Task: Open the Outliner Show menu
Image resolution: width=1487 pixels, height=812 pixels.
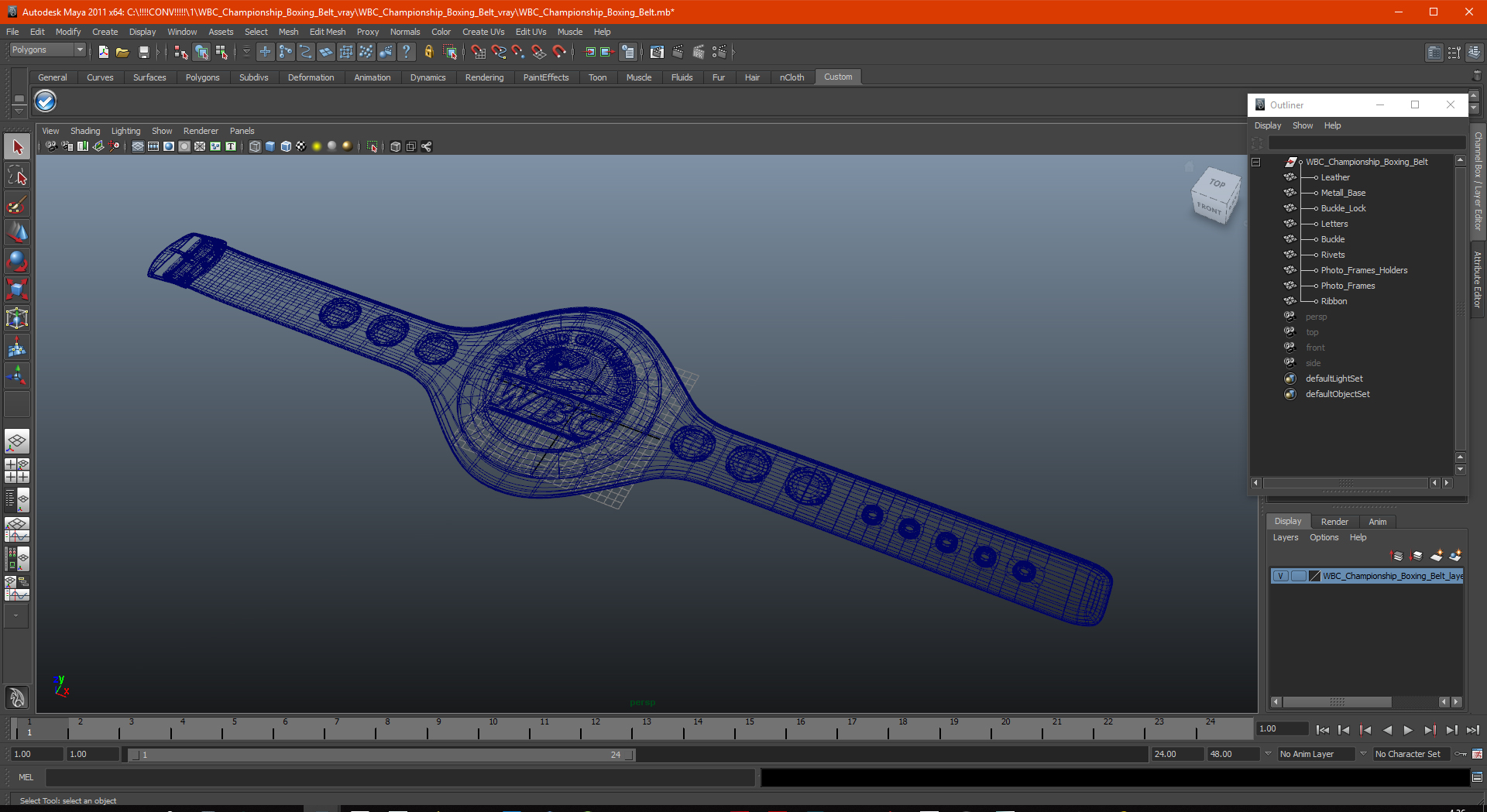Action: pos(1303,125)
